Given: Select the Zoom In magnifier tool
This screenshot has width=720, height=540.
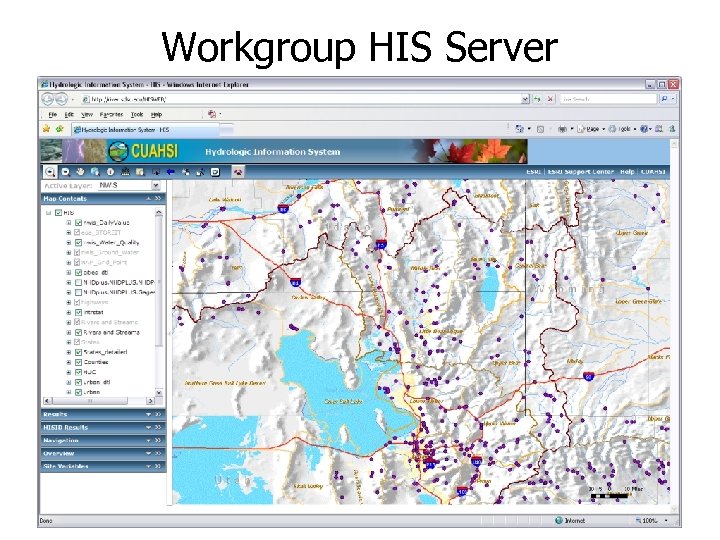Looking at the screenshot, I should [50, 172].
